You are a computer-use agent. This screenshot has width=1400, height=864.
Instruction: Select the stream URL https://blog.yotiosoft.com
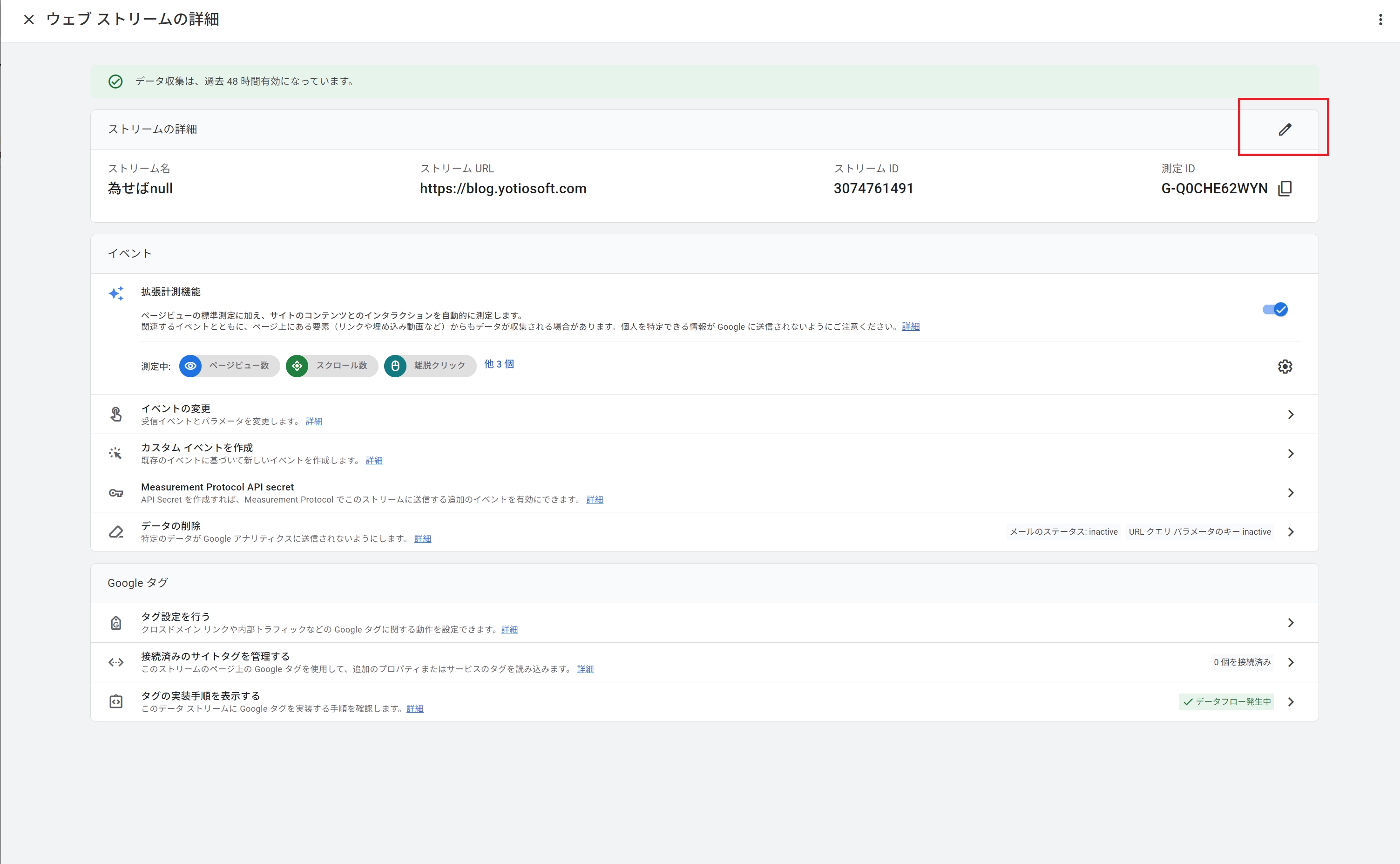click(x=503, y=189)
